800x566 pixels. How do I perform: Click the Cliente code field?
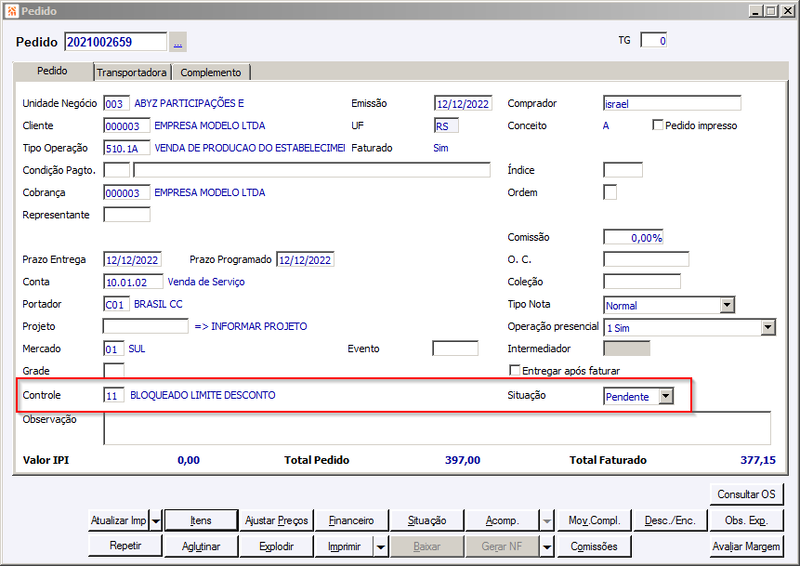point(127,126)
